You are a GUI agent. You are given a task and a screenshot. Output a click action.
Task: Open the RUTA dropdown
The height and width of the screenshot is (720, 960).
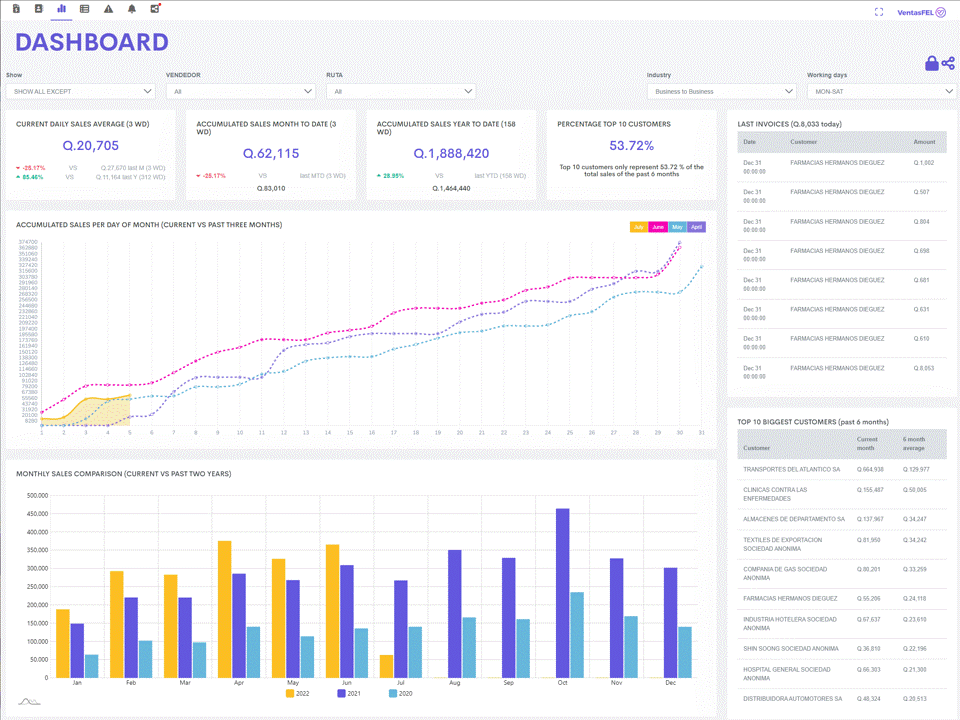click(401, 91)
